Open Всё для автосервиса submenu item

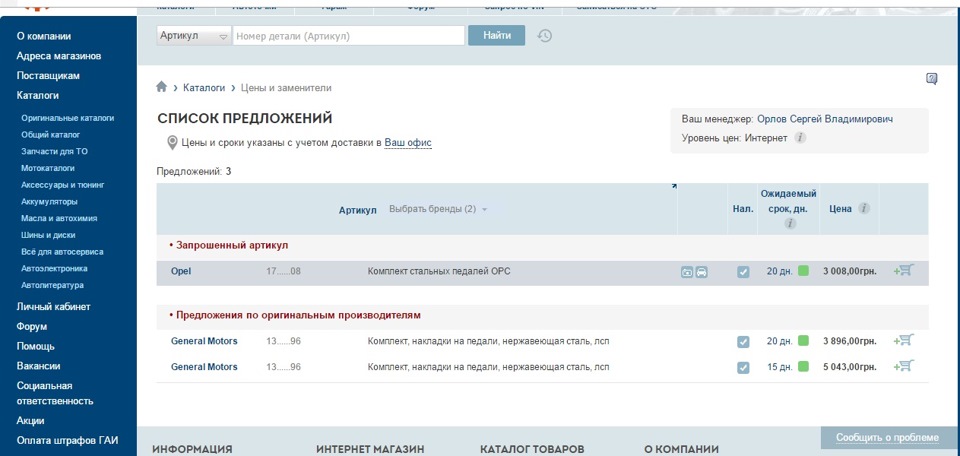click(x=62, y=252)
